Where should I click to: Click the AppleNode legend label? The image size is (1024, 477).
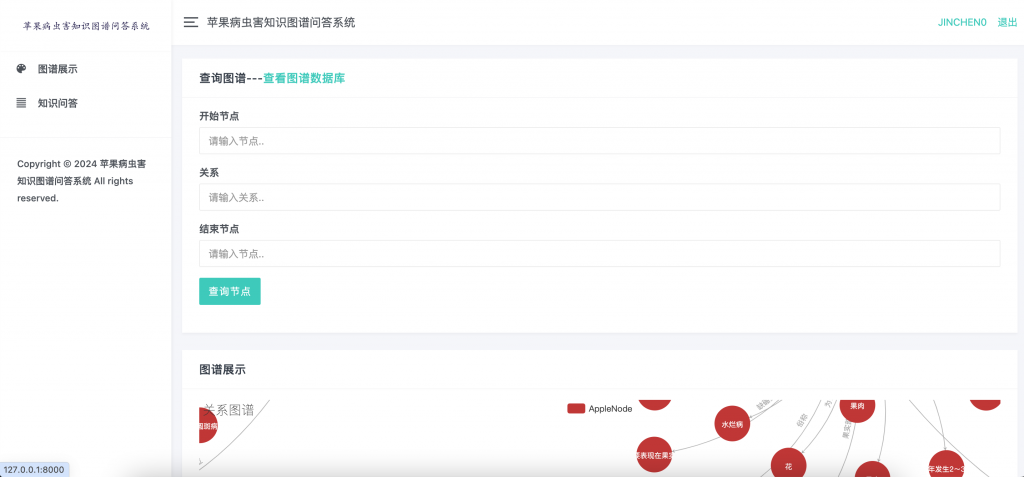pos(611,409)
